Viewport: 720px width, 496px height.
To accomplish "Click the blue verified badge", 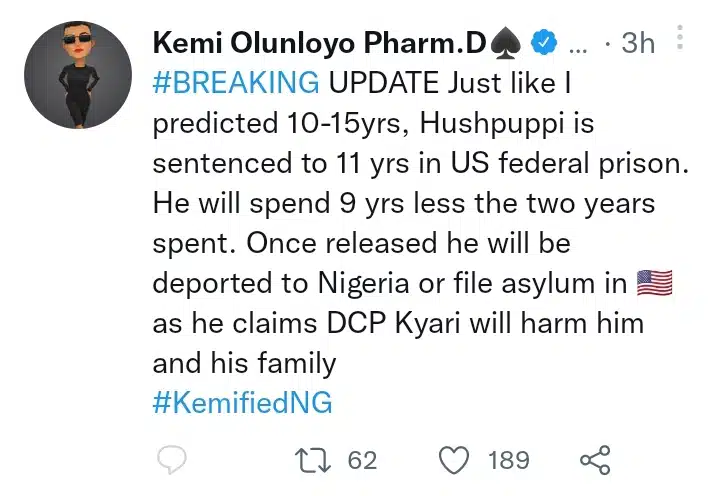I will pyautogui.click(x=543, y=43).
